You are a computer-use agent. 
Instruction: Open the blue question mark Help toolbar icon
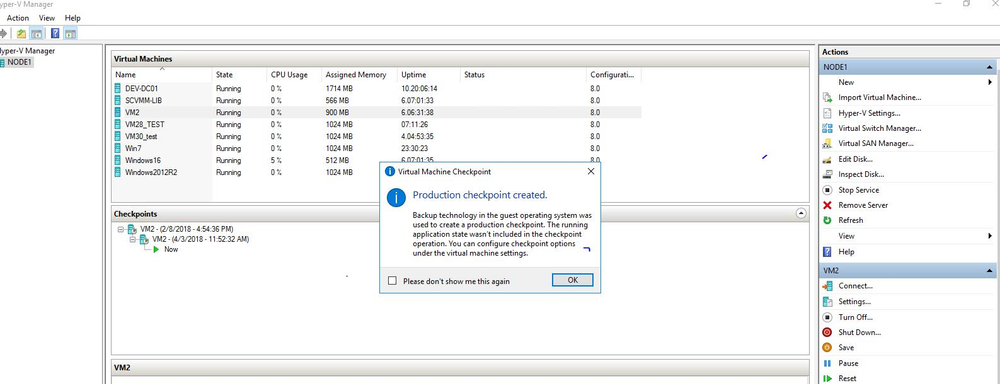tap(55, 34)
